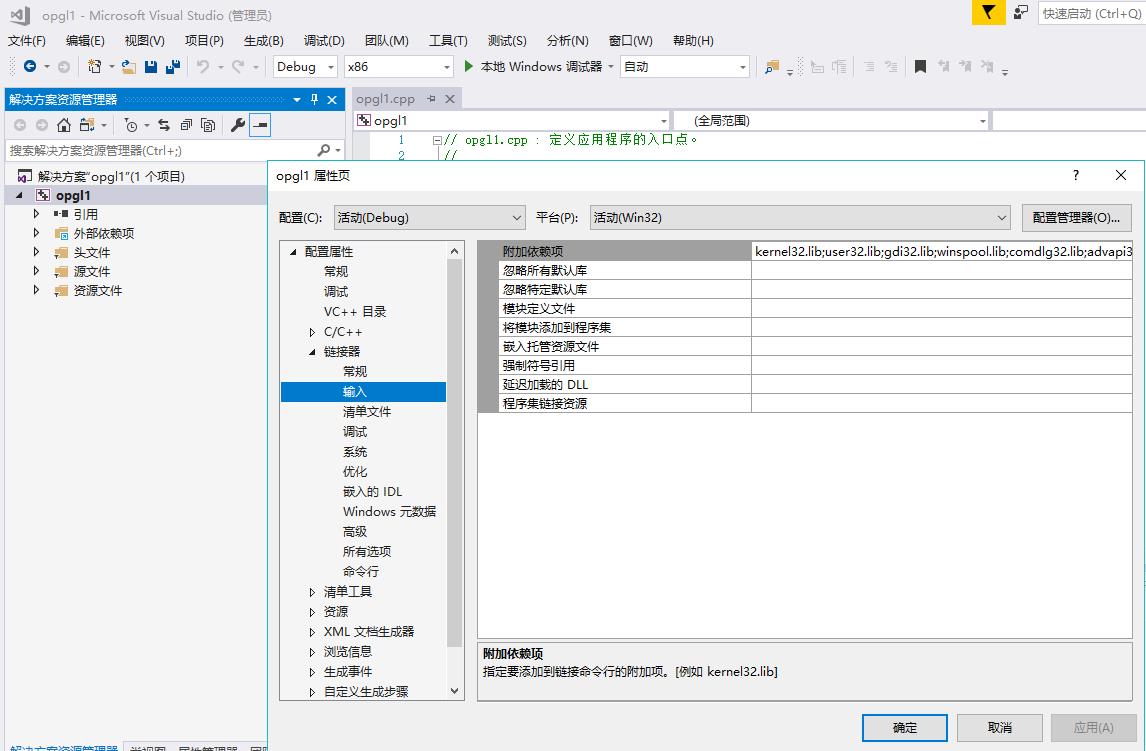Sync with active document icon
This screenshot has width=1146, height=751.
point(164,125)
